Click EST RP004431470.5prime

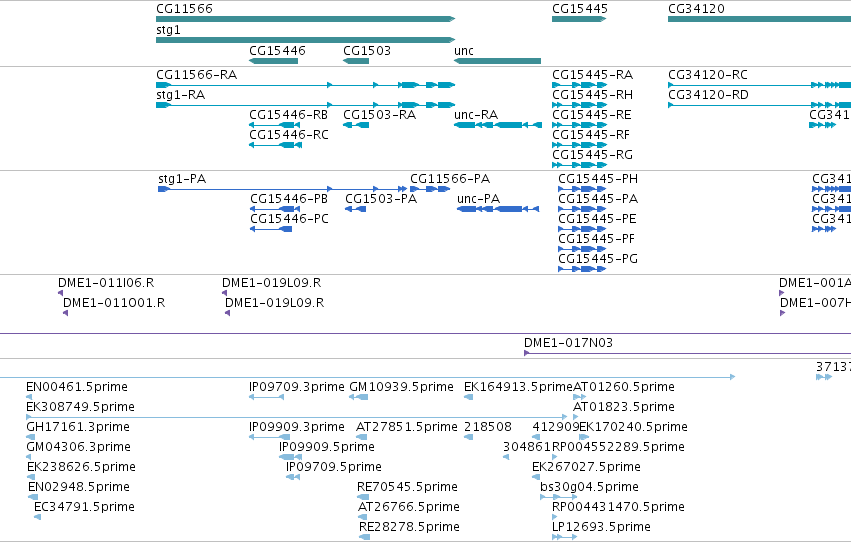619,507
